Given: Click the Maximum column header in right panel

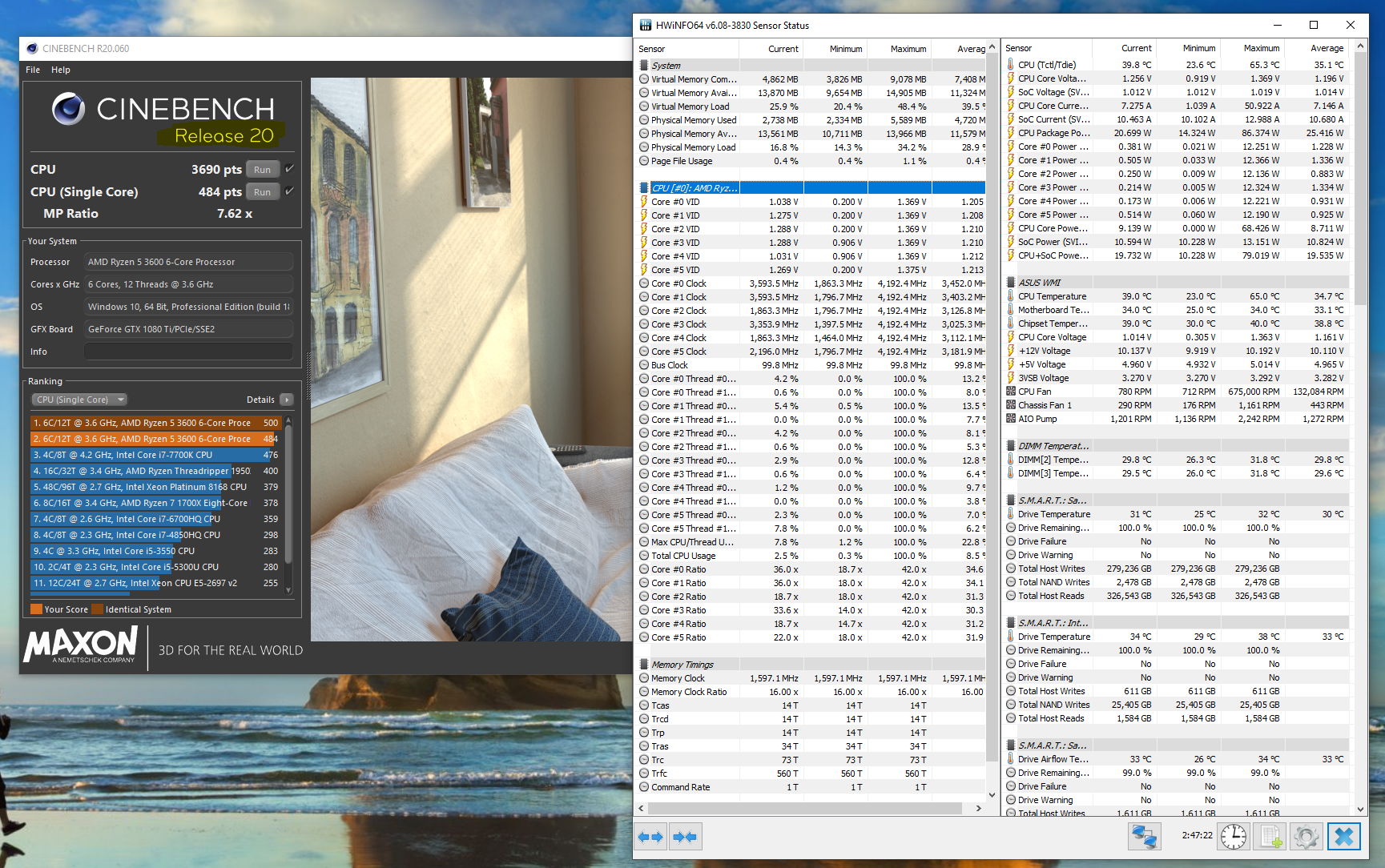Looking at the screenshot, I should click(x=1252, y=48).
